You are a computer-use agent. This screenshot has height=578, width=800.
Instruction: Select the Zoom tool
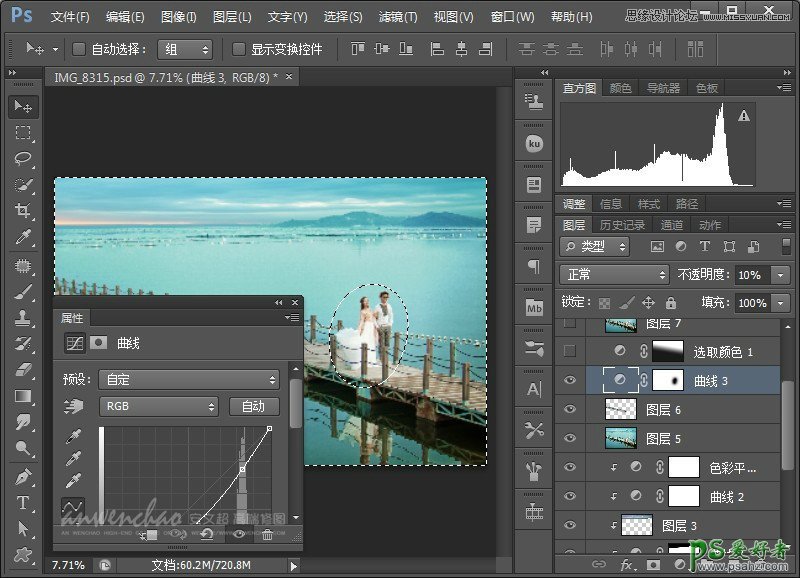(23, 449)
